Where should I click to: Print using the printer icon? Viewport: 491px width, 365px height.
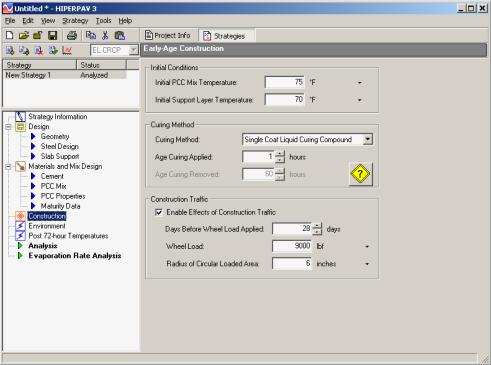(x=72, y=35)
